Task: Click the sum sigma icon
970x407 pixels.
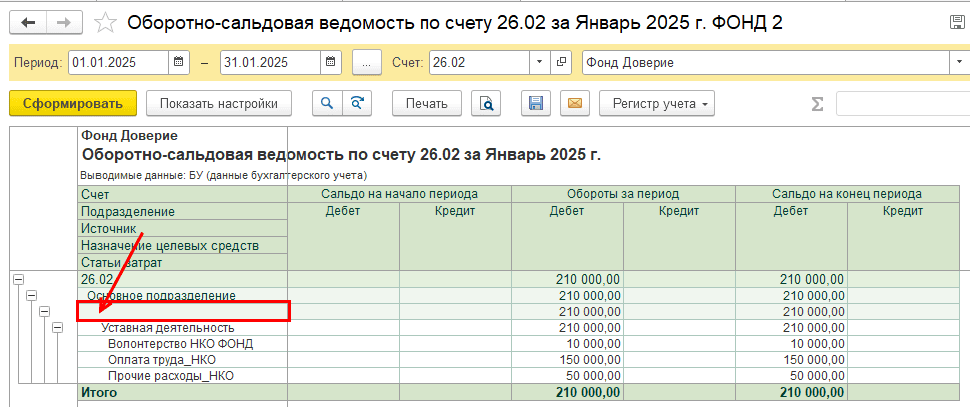Action: [817, 104]
